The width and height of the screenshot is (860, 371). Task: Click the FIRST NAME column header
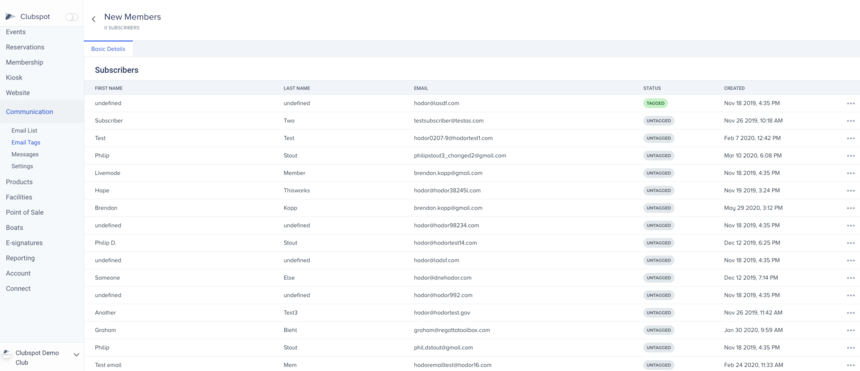pos(109,88)
